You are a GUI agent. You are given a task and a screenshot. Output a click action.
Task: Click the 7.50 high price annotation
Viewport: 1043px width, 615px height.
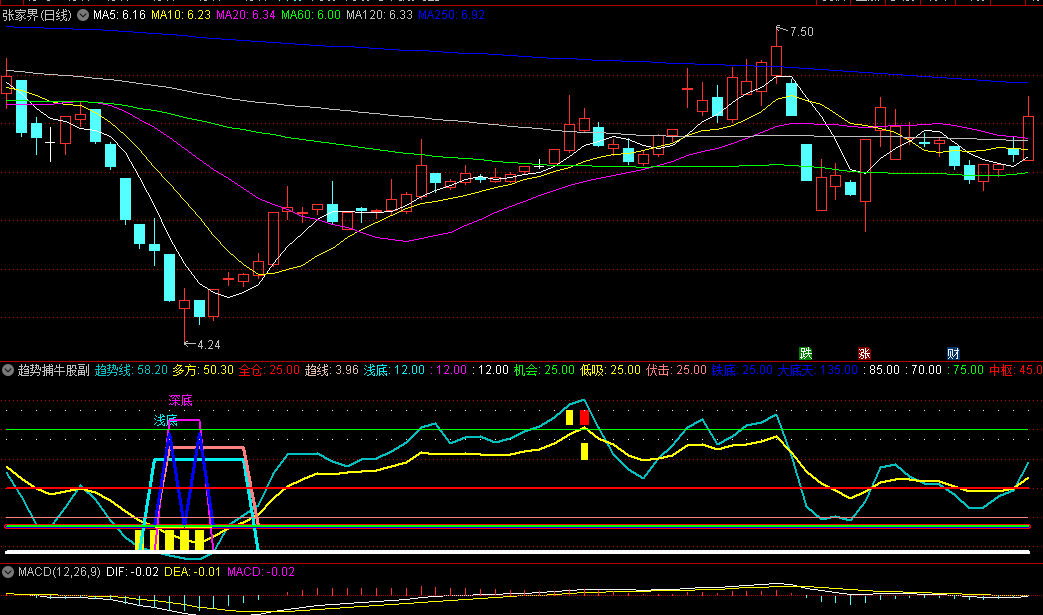click(x=802, y=32)
